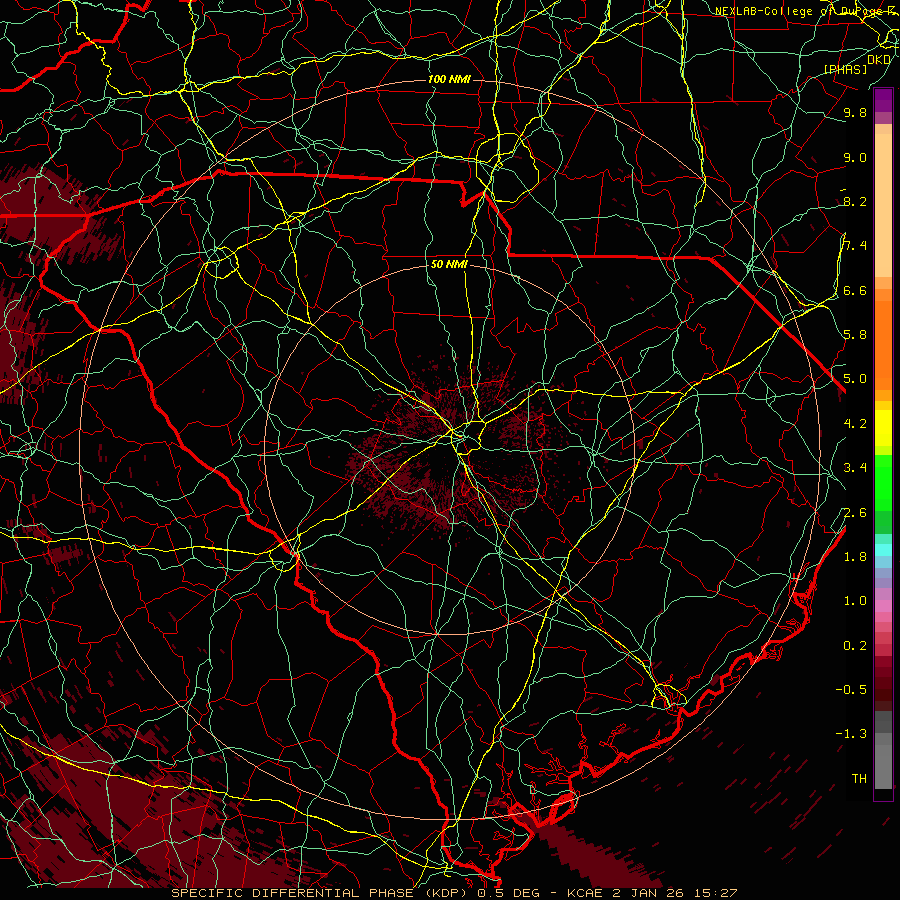Screen dimensions: 900x900
Task: Click the 5.8 legend value
Action: click(x=855, y=335)
